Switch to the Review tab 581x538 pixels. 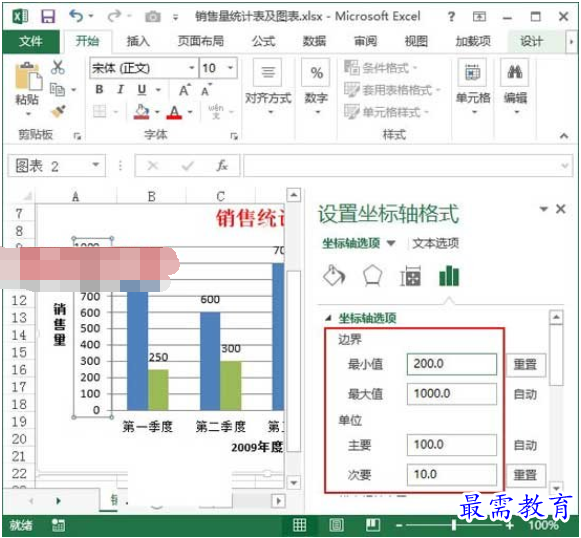pos(365,41)
